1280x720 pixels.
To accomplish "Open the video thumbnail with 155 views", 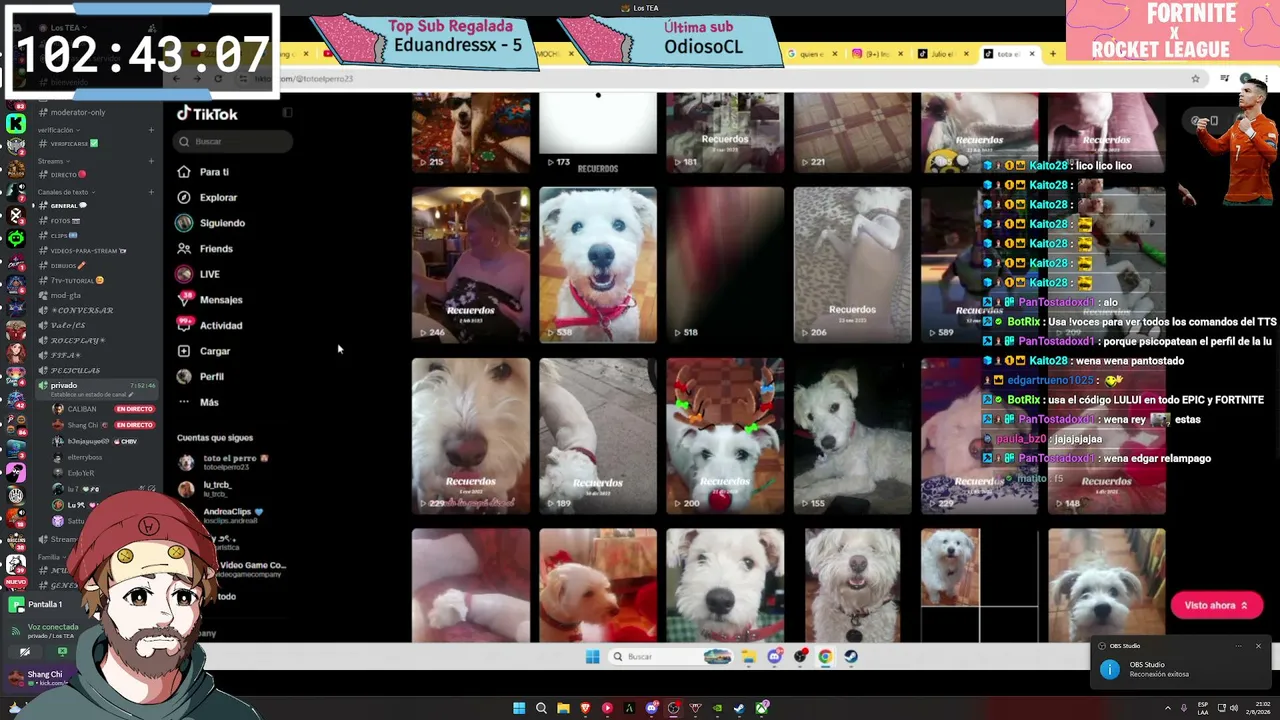I will tap(852, 436).
